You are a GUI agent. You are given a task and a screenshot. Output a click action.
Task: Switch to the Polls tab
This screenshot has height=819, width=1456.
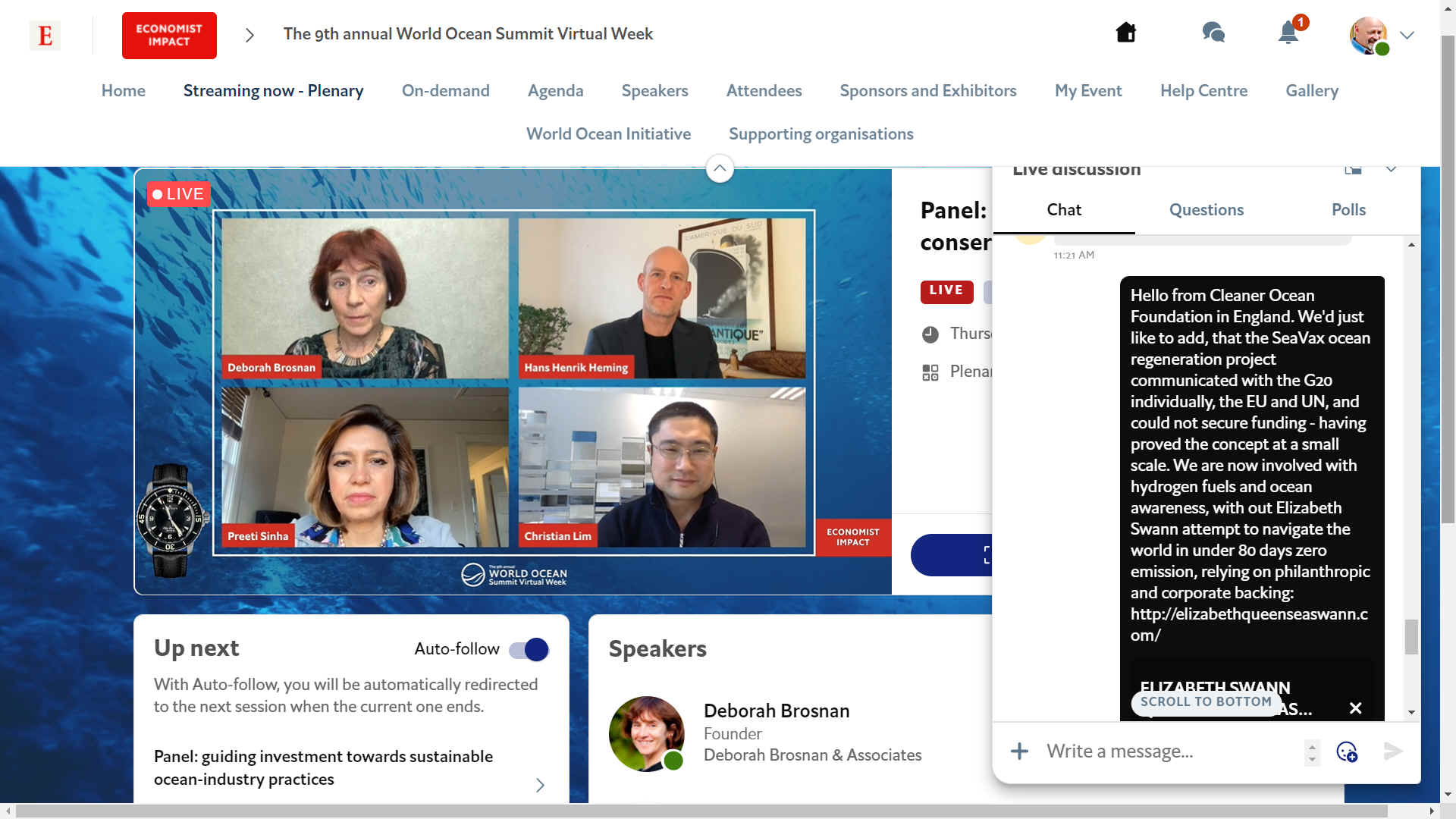(x=1349, y=210)
